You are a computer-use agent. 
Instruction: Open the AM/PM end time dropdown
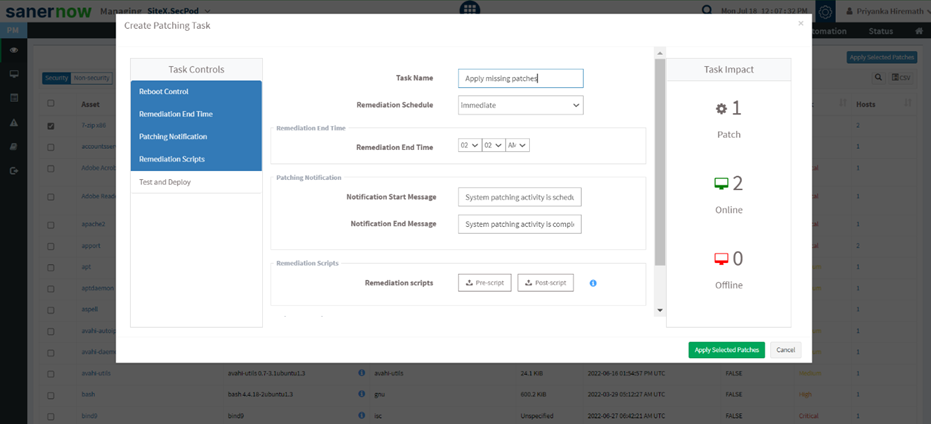point(517,145)
